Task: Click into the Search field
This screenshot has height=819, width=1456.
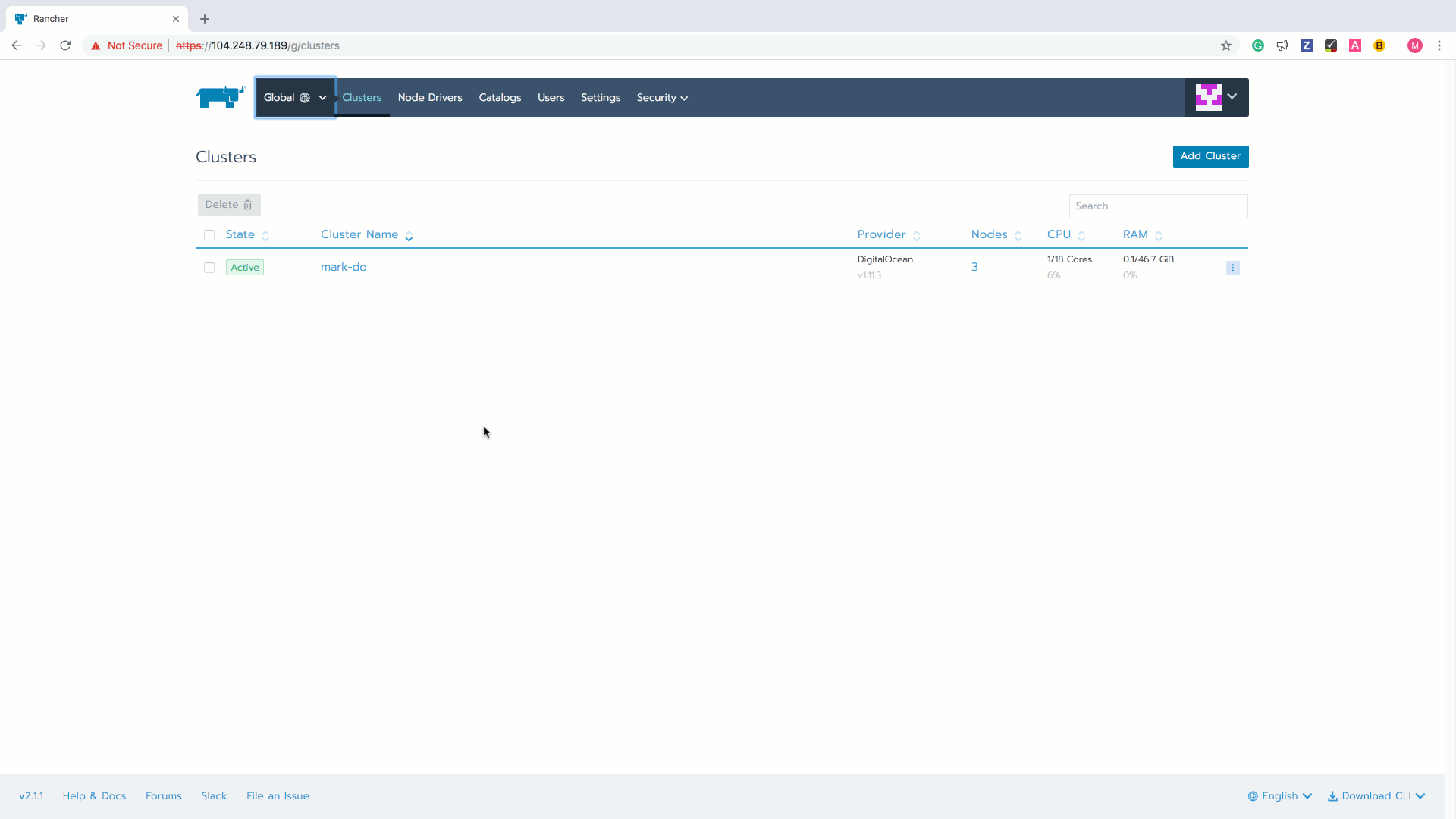Action: click(1158, 206)
